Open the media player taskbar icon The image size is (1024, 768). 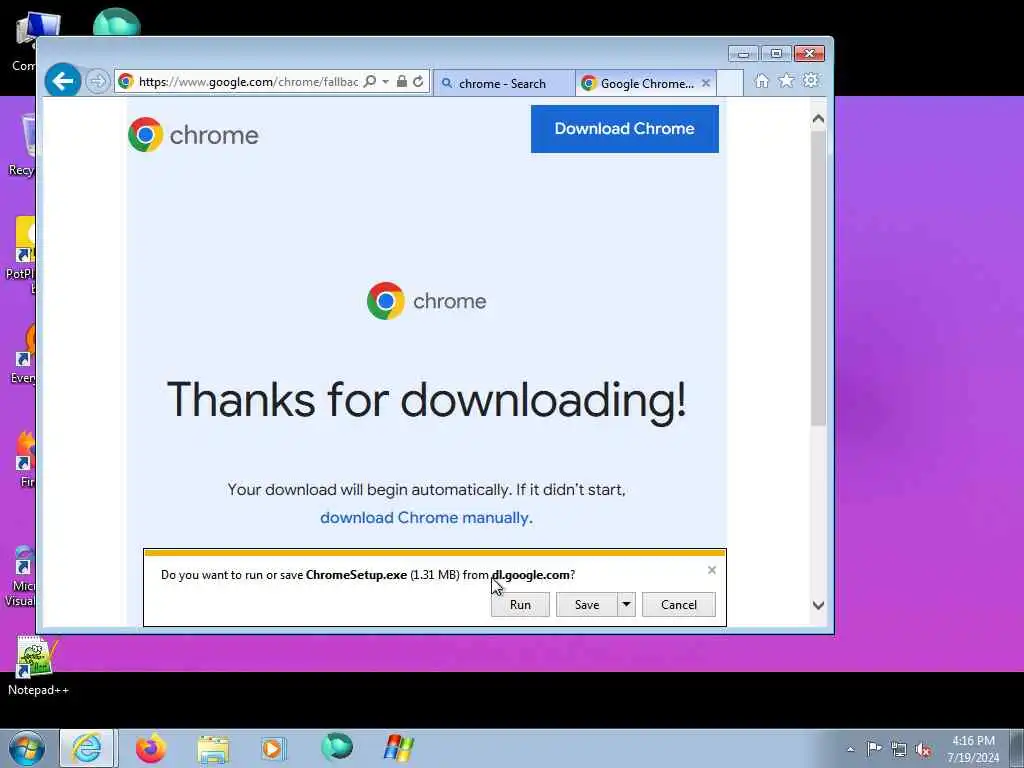coord(273,748)
